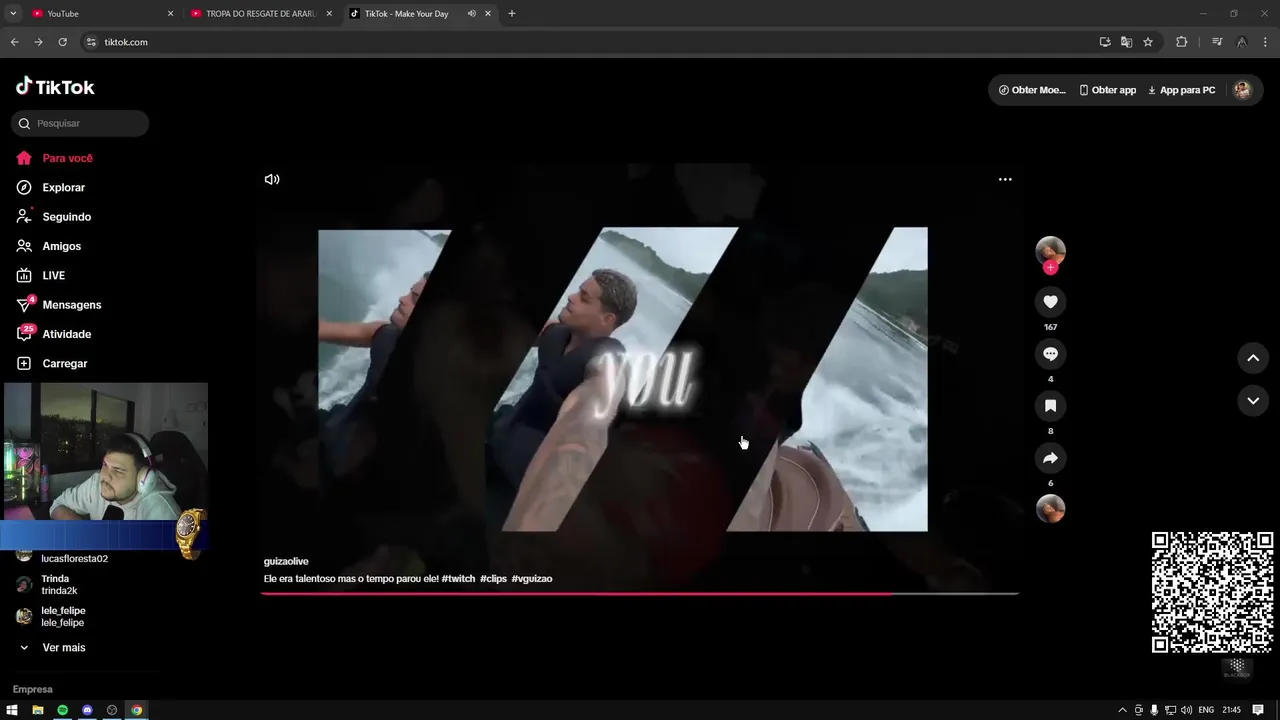
Task: Click the tiktok.com address bar
Action: point(590,42)
